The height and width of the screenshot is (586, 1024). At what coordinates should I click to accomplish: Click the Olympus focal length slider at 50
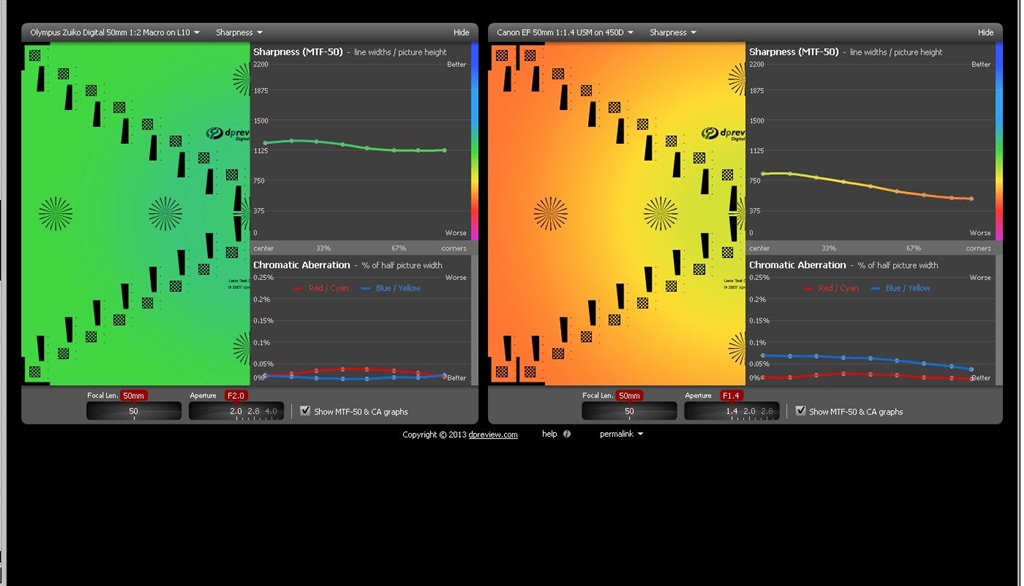(134, 411)
